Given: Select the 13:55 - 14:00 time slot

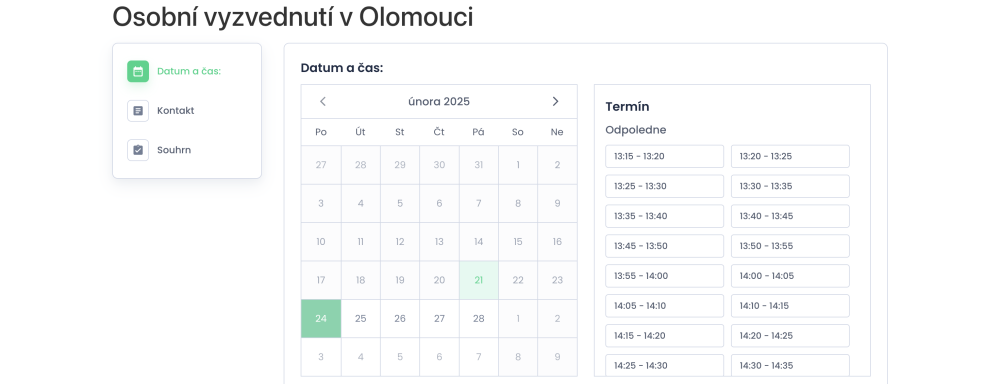Looking at the screenshot, I should click(x=665, y=276).
